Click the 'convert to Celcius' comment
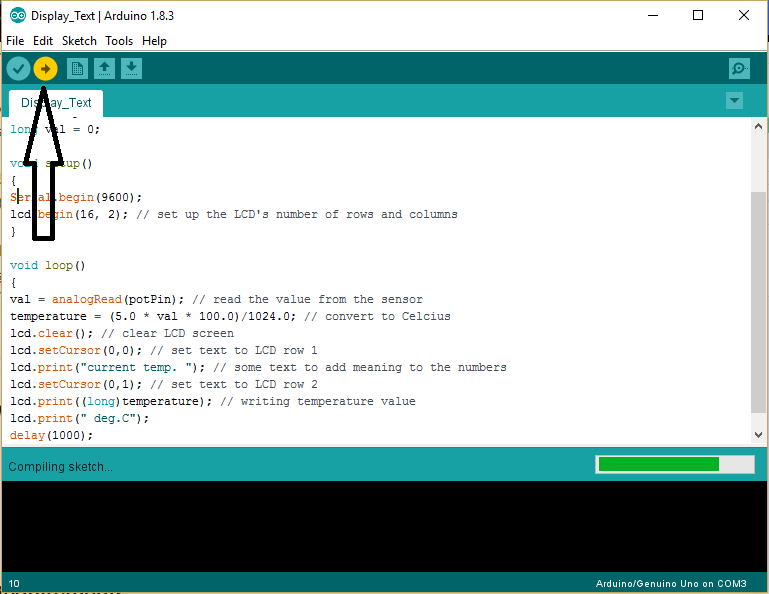Image resolution: width=769 pixels, height=594 pixels. pos(377,316)
